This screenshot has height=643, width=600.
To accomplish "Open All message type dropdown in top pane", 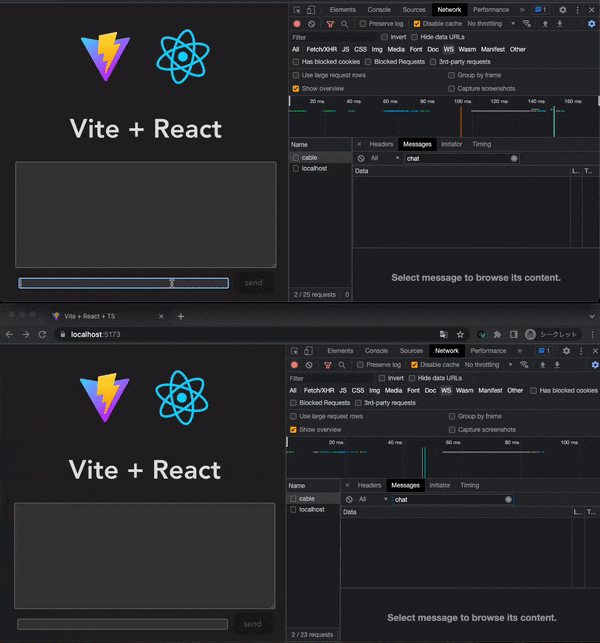I will point(384,158).
